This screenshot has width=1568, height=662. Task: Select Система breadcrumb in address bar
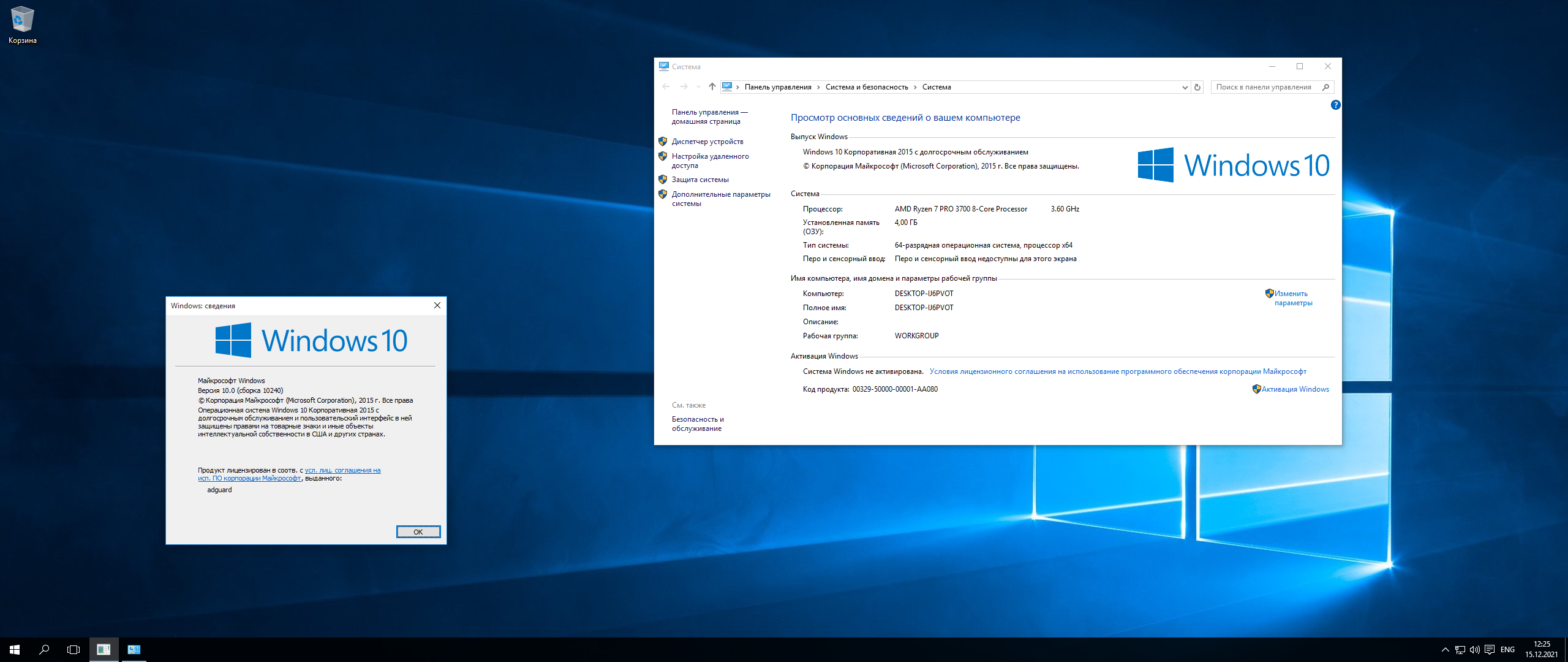click(937, 87)
